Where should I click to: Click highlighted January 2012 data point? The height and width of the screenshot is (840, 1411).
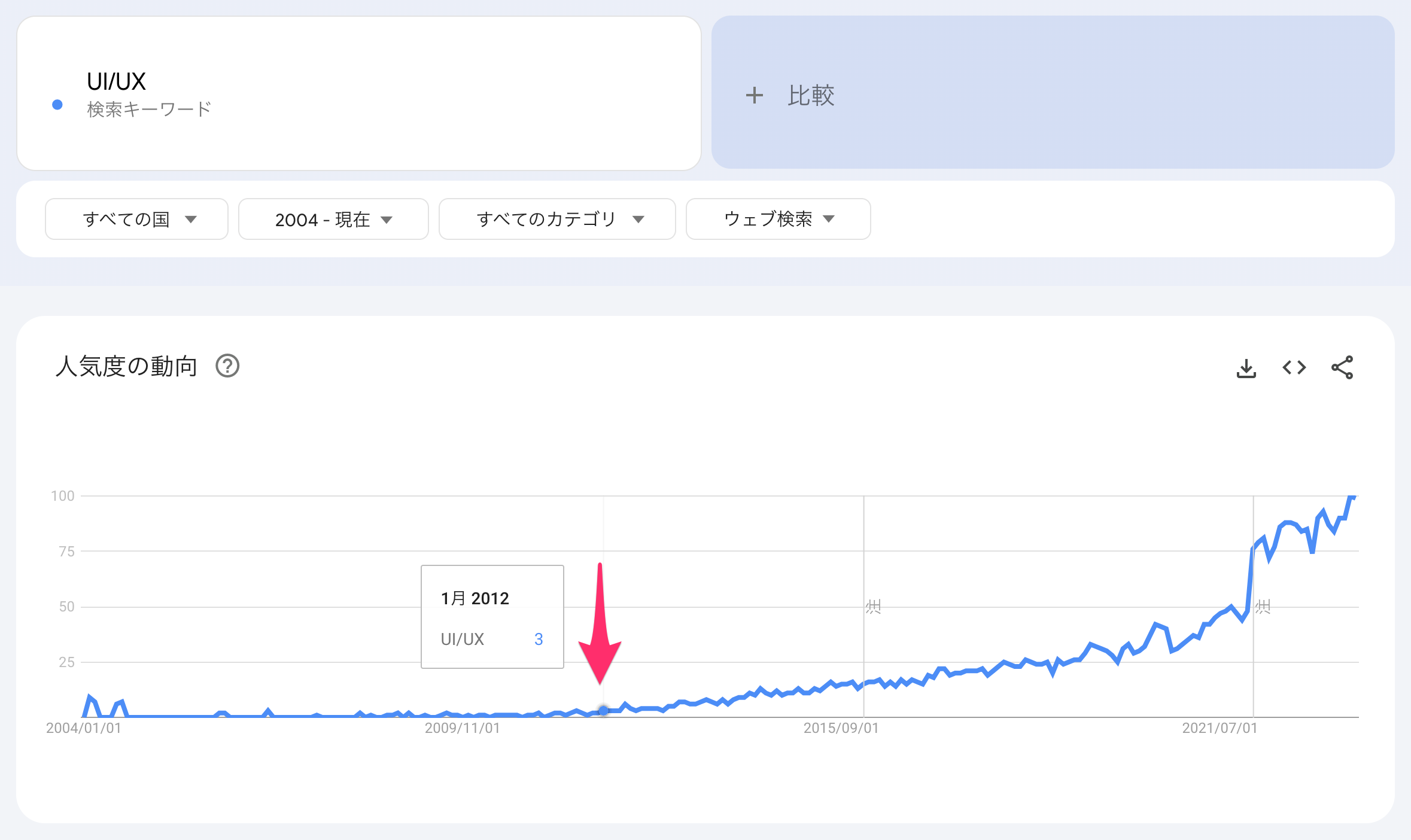tap(603, 710)
